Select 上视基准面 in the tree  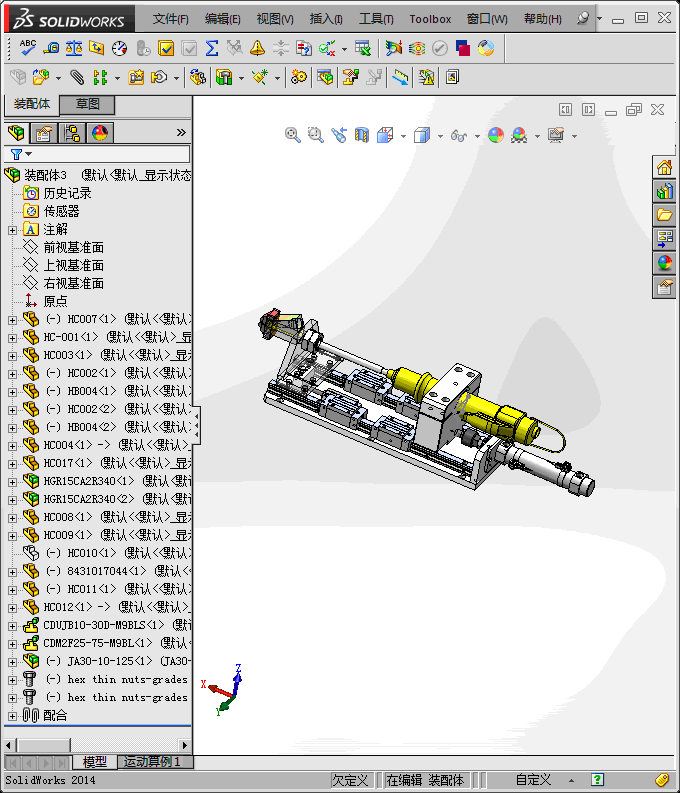(73, 265)
